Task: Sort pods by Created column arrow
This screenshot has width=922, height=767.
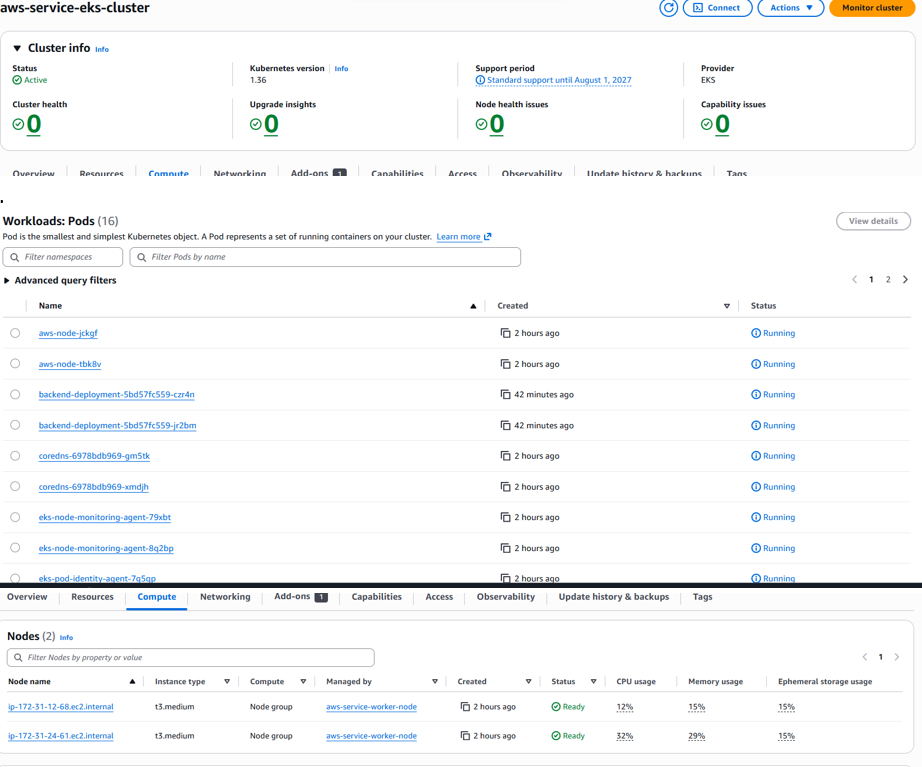Action: pos(727,306)
